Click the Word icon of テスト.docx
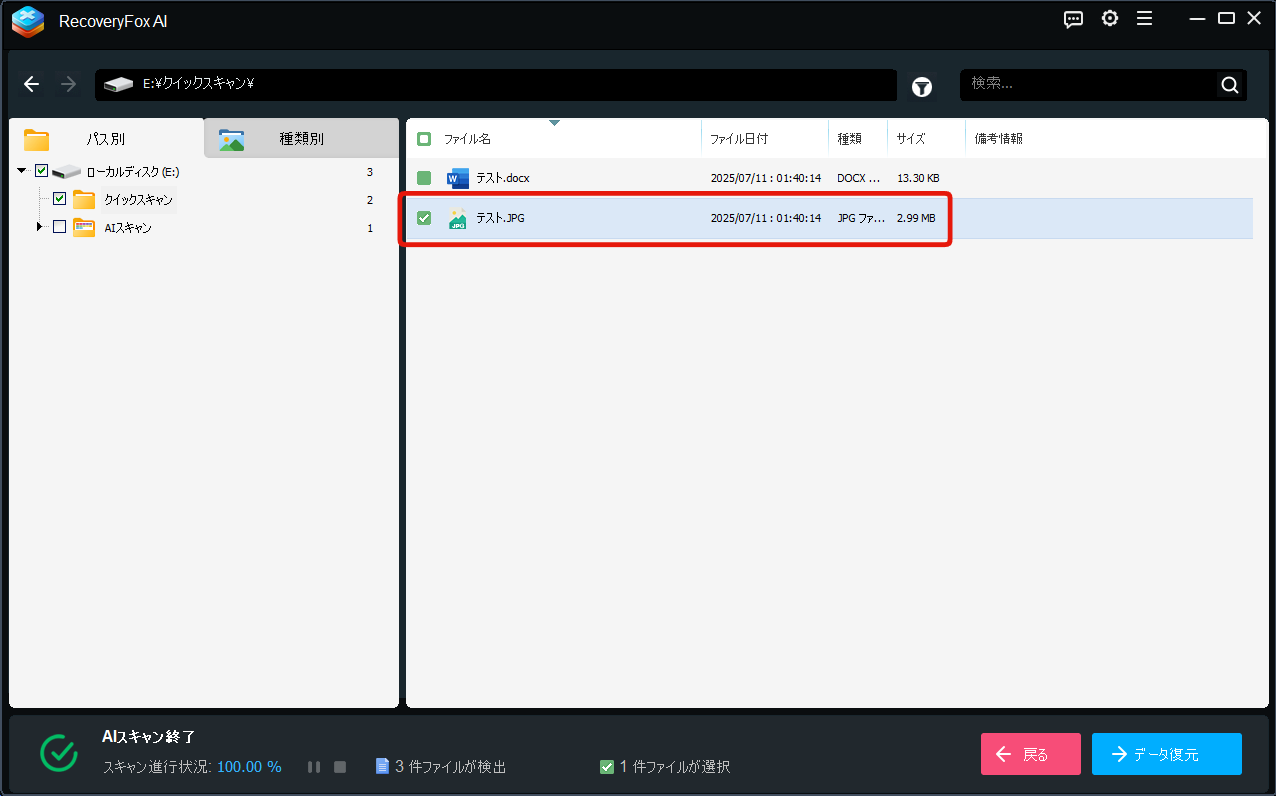Screen dimensions: 1276x796 [458, 178]
